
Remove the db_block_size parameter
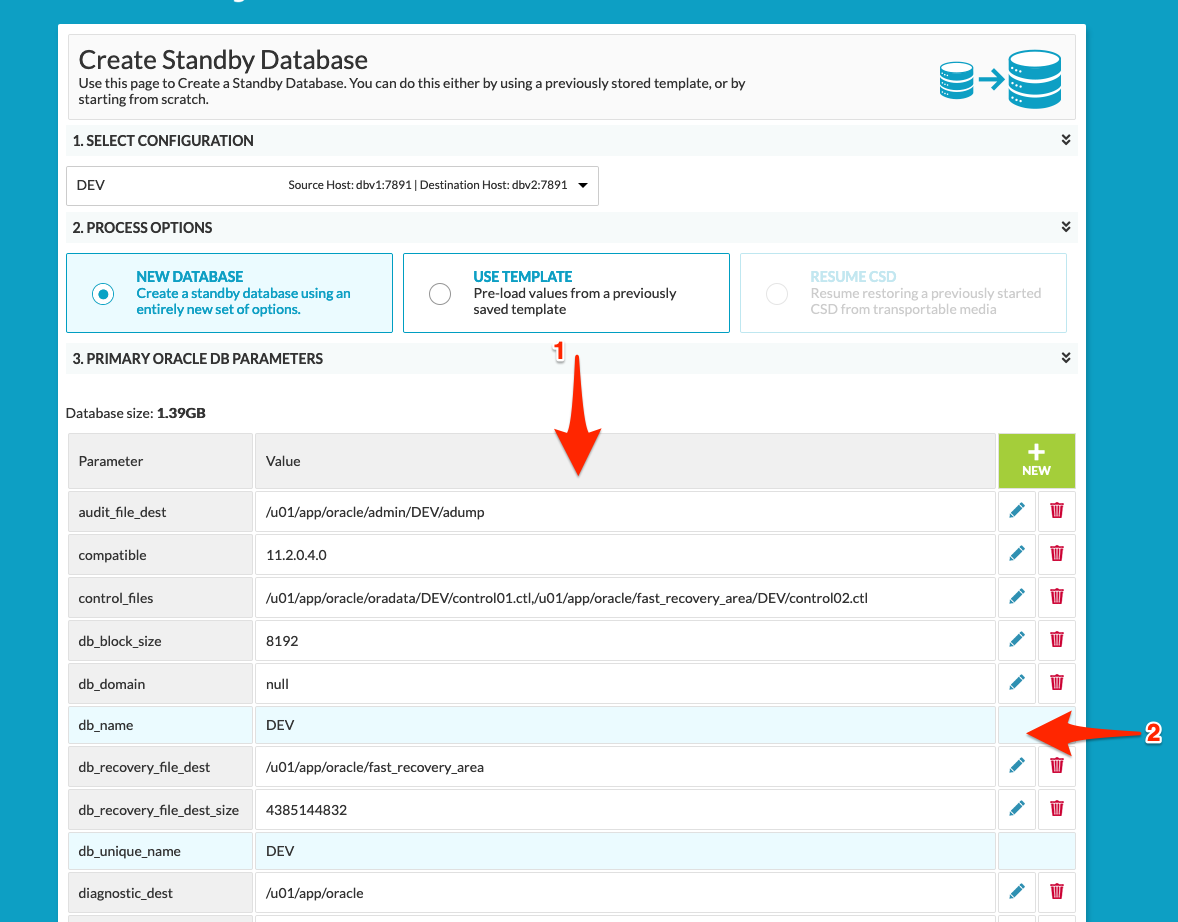pyautogui.click(x=1056, y=639)
